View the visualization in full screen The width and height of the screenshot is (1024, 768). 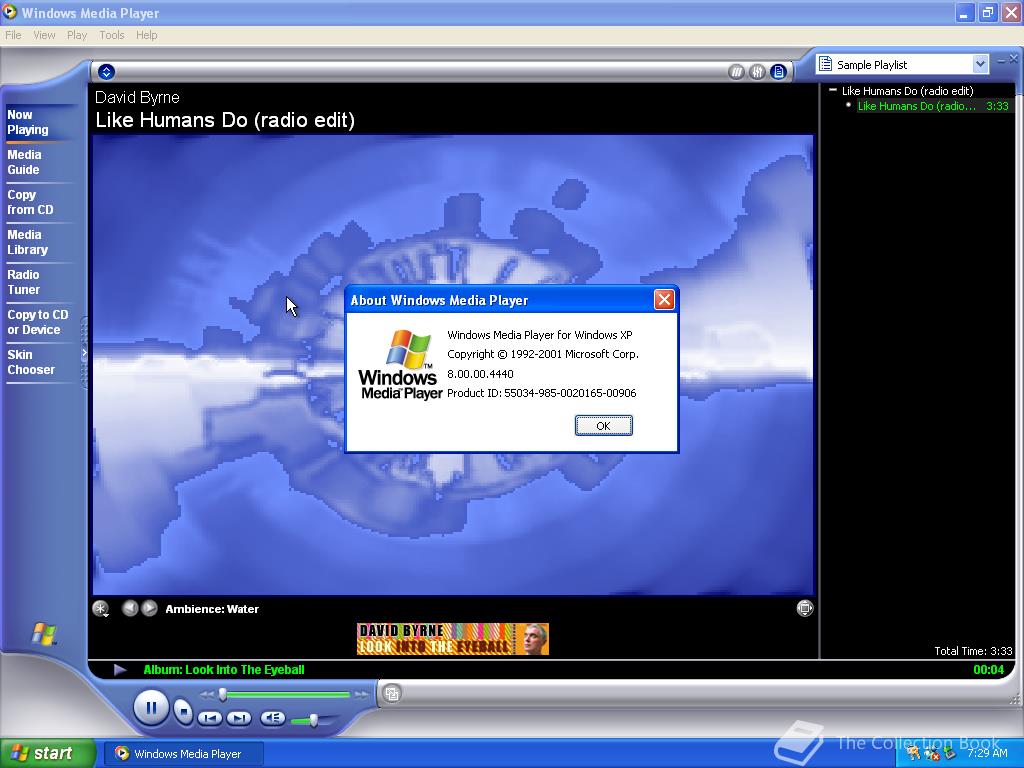pyautogui.click(x=805, y=608)
